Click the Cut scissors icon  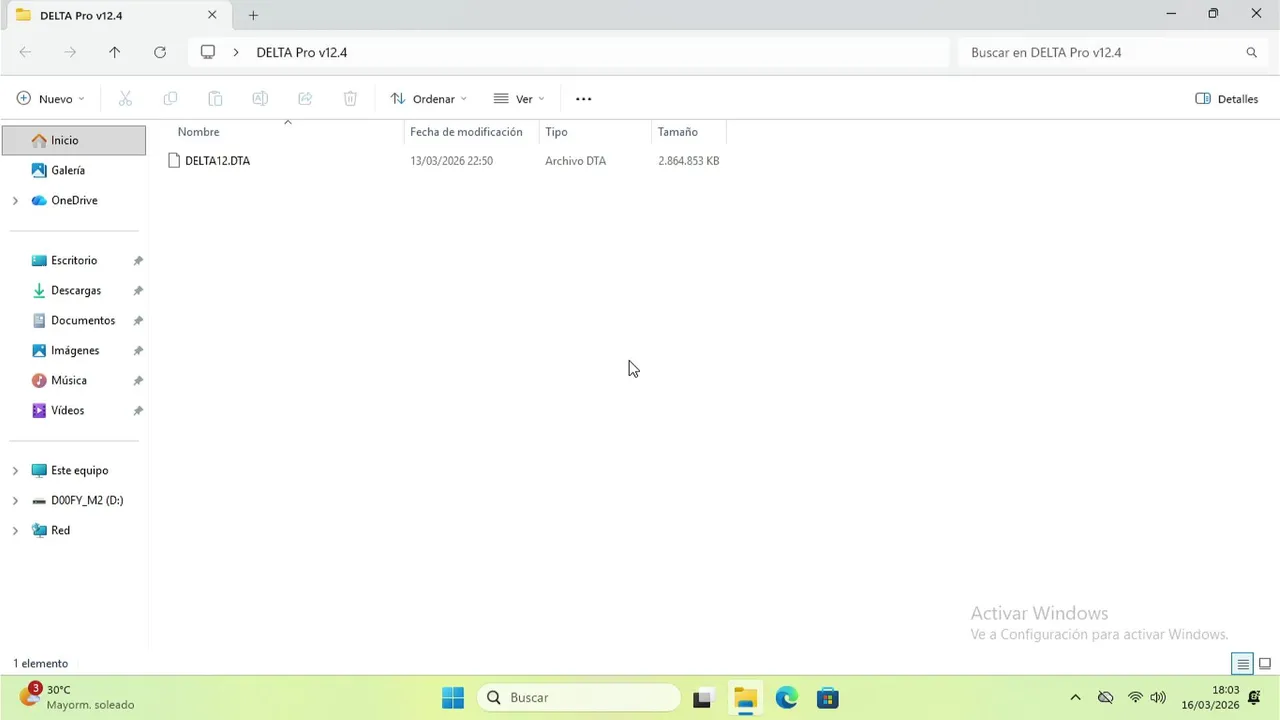coord(125,98)
